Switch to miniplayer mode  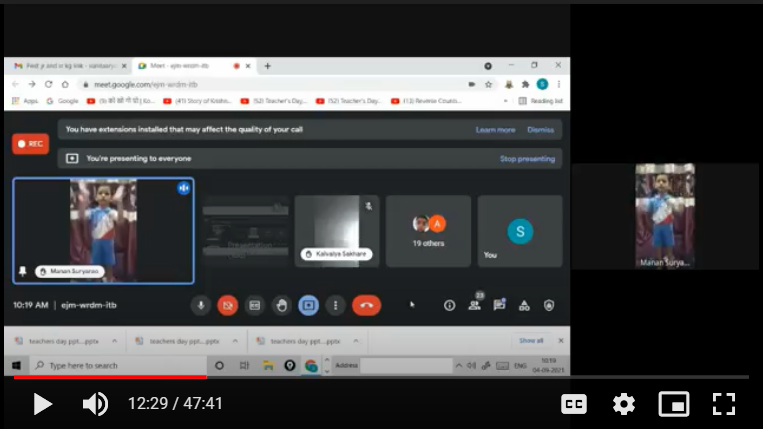click(674, 404)
